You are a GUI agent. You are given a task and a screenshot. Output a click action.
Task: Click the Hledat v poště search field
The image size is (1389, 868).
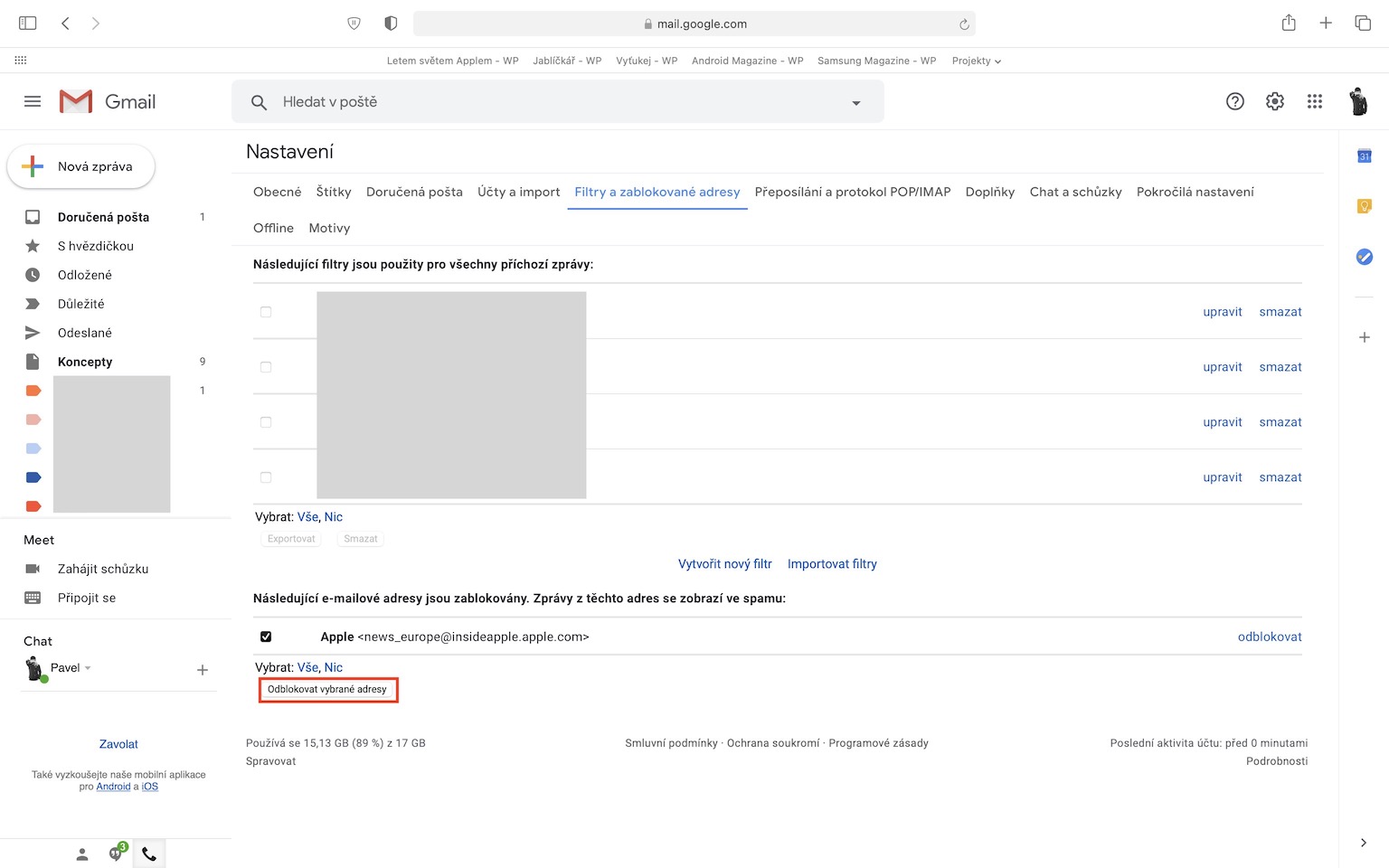pyautogui.click(x=543, y=102)
